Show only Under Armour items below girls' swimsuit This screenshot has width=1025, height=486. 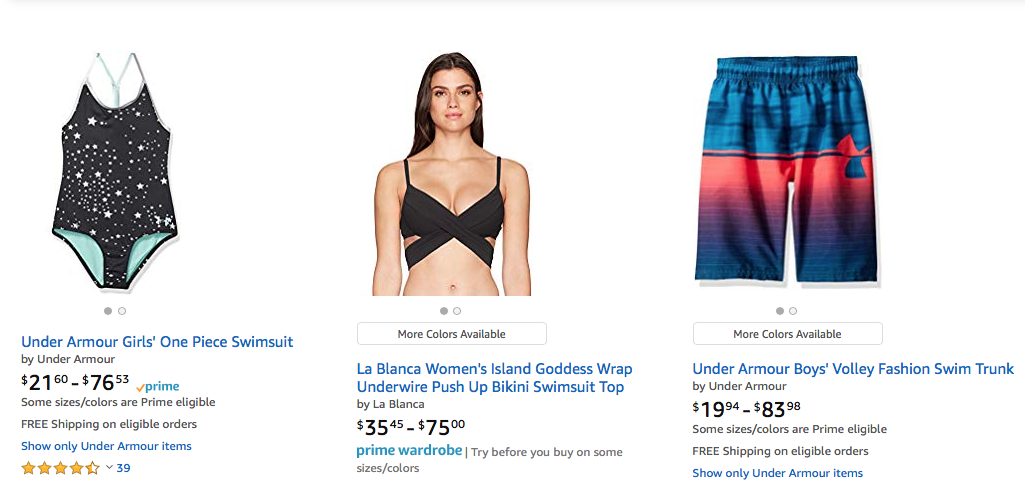coord(106,446)
